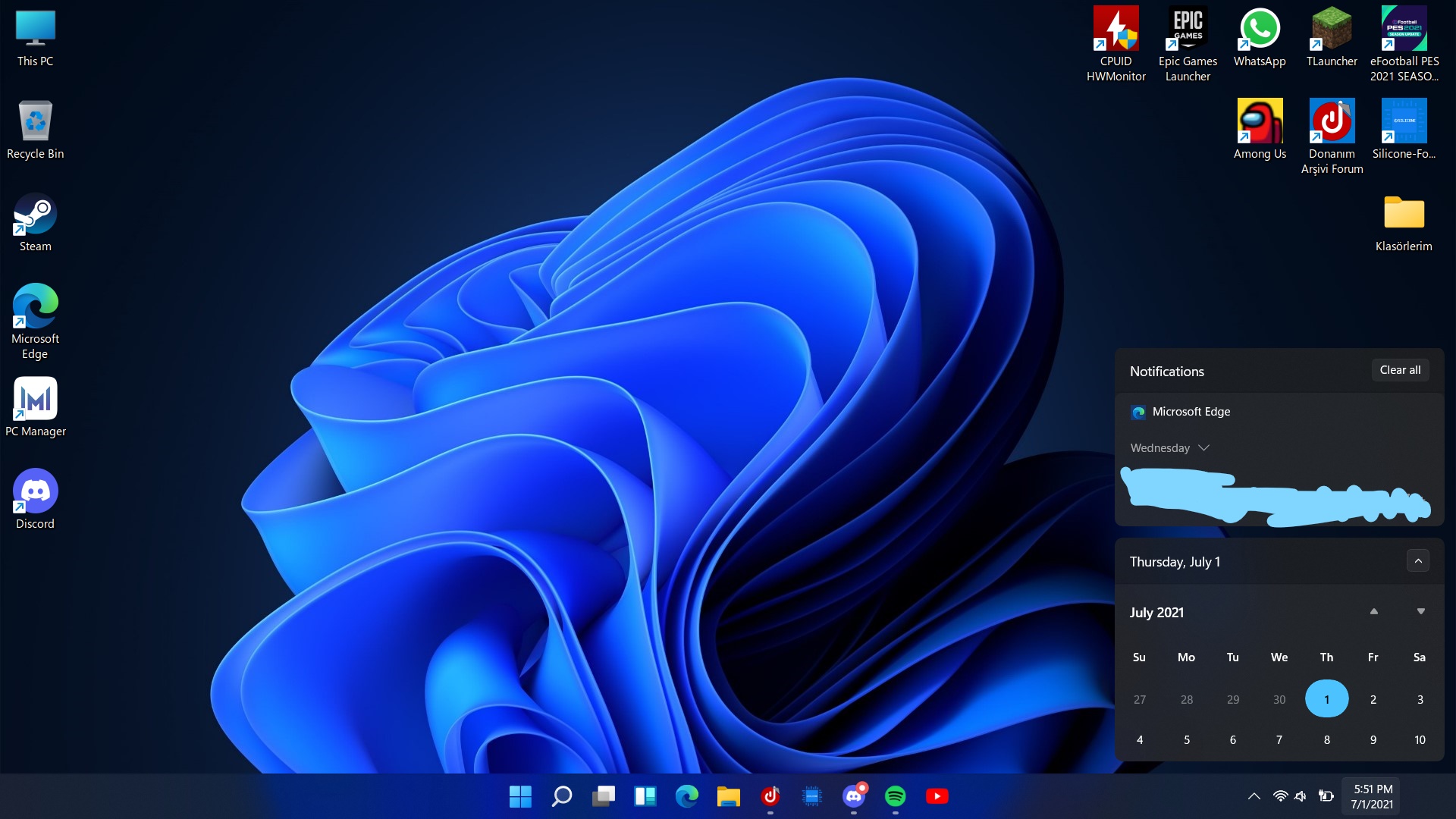Select June 29 in calendar
The width and height of the screenshot is (1456, 819).
[1233, 699]
